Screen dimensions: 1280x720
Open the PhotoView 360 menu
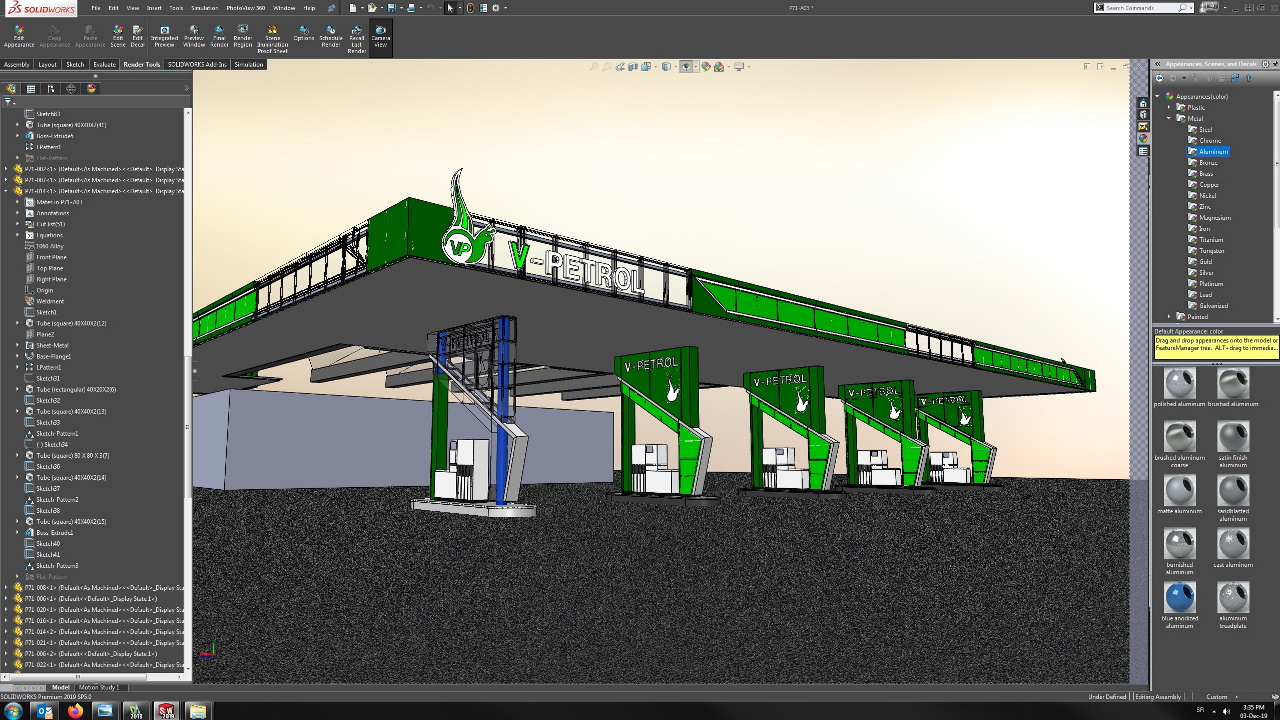tap(245, 7)
